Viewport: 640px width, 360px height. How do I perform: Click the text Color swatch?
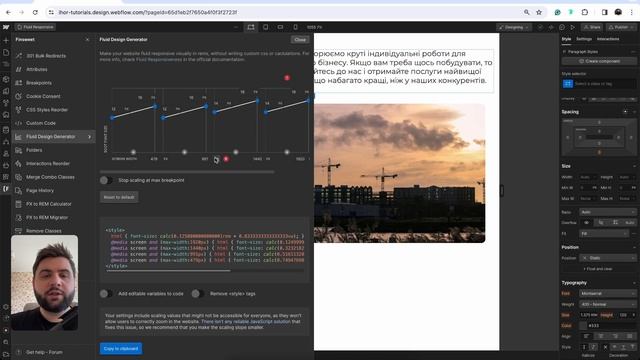583,326
